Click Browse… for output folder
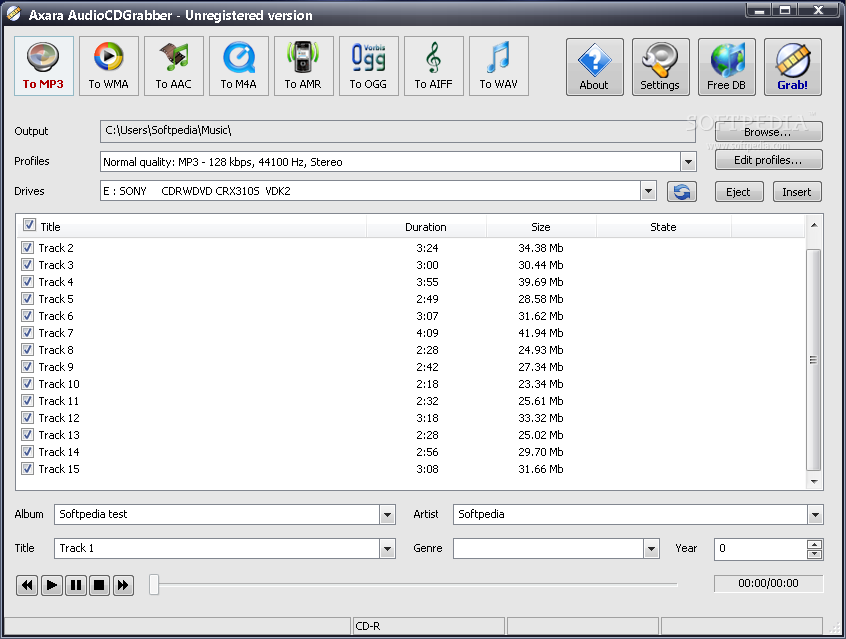The width and height of the screenshot is (846, 639). tap(768, 132)
